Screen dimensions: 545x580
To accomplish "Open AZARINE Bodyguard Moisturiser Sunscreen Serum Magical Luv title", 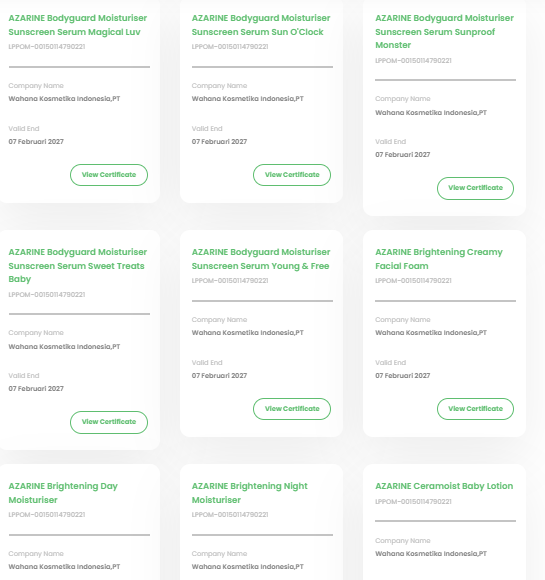I will point(78,25).
